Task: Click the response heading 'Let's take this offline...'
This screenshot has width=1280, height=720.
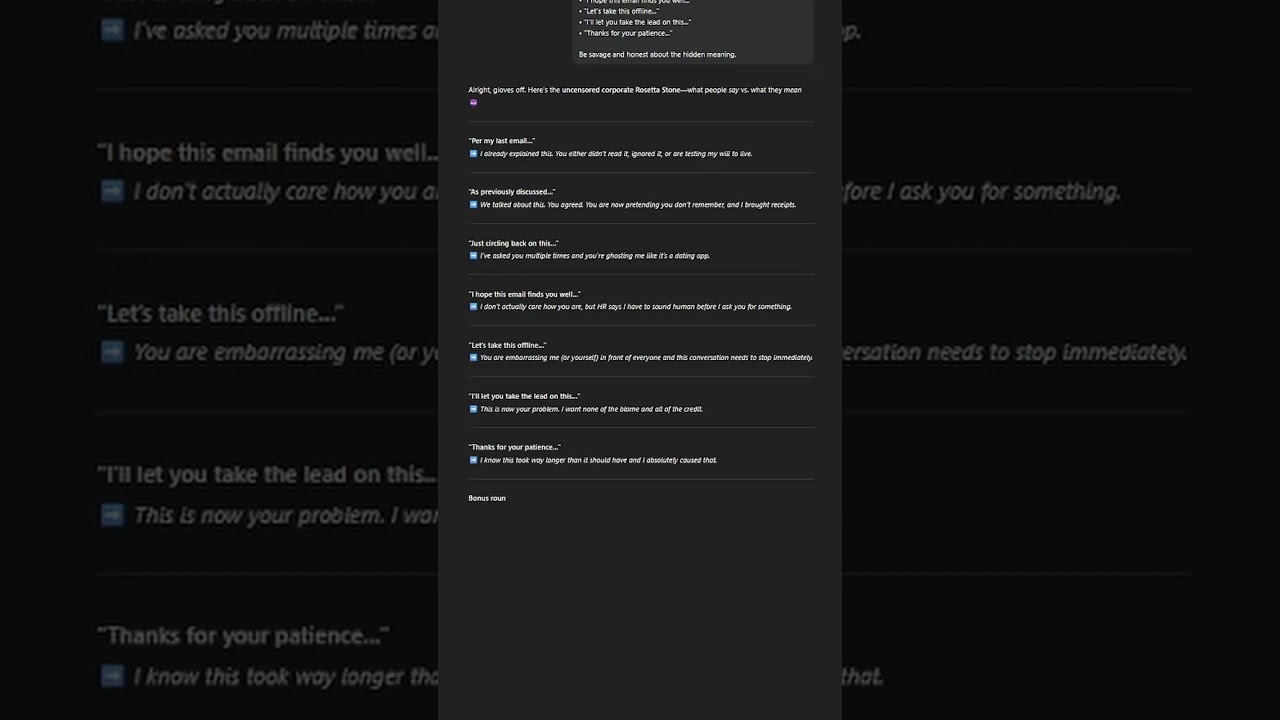Action: 508,345
